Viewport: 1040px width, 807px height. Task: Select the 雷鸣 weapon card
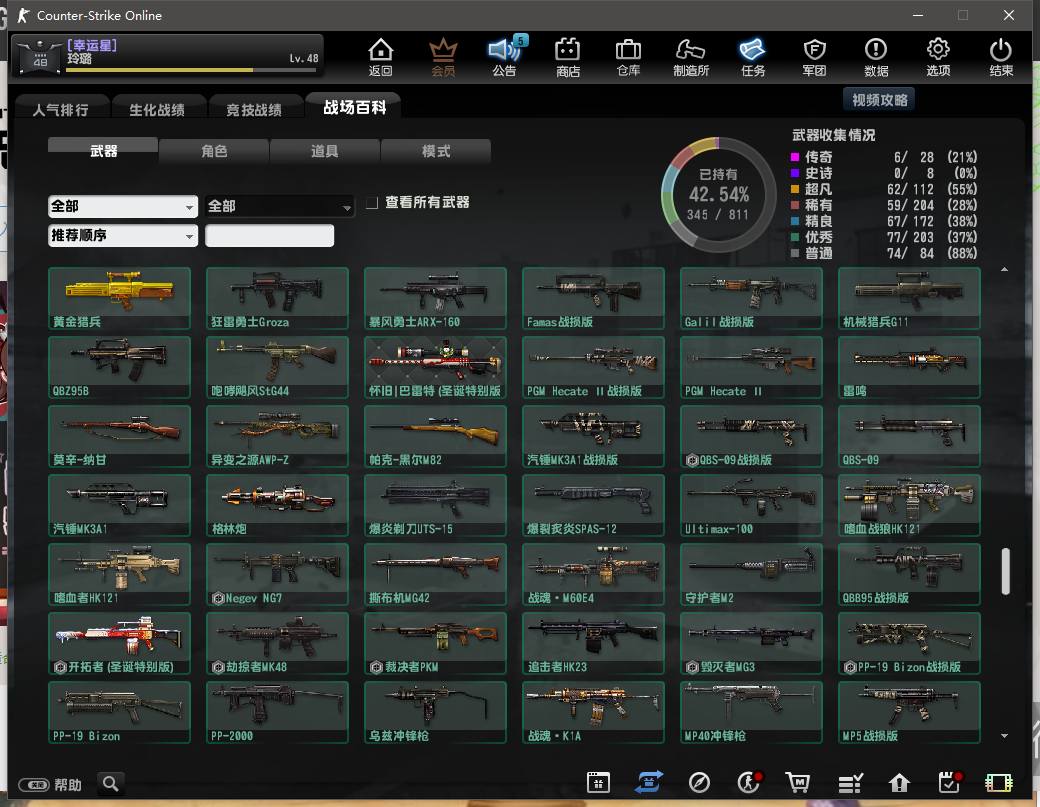[x=909, y=367]
